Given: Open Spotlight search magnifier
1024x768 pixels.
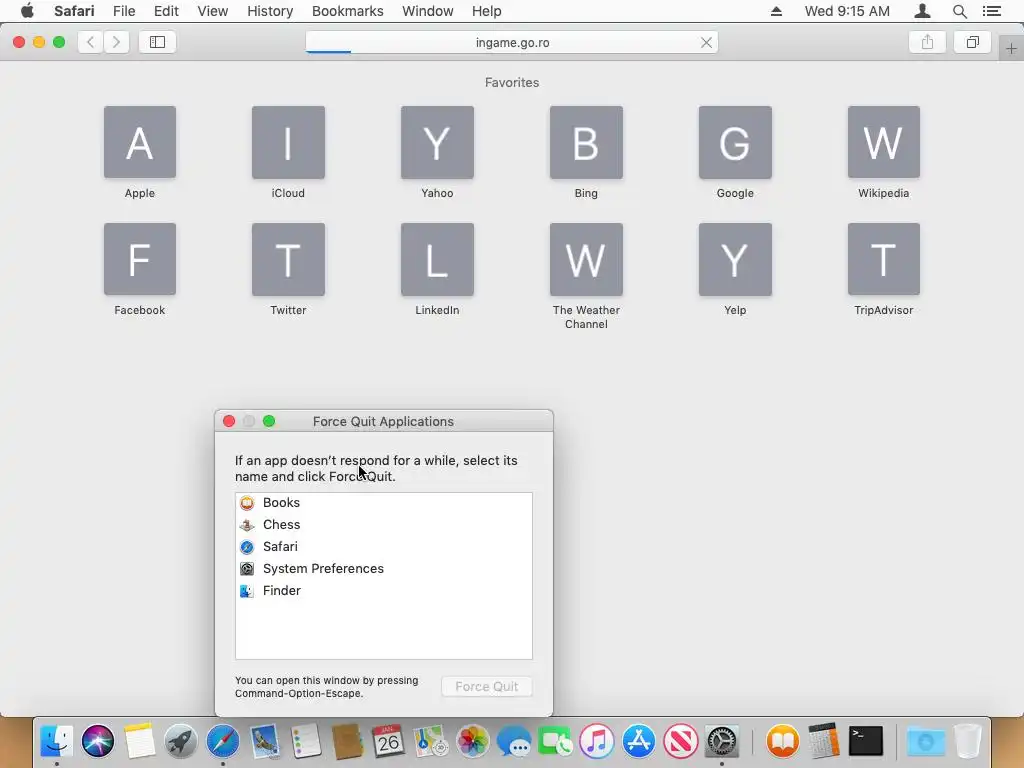Looking at the screenshot, I should click(x=959, y=11).
